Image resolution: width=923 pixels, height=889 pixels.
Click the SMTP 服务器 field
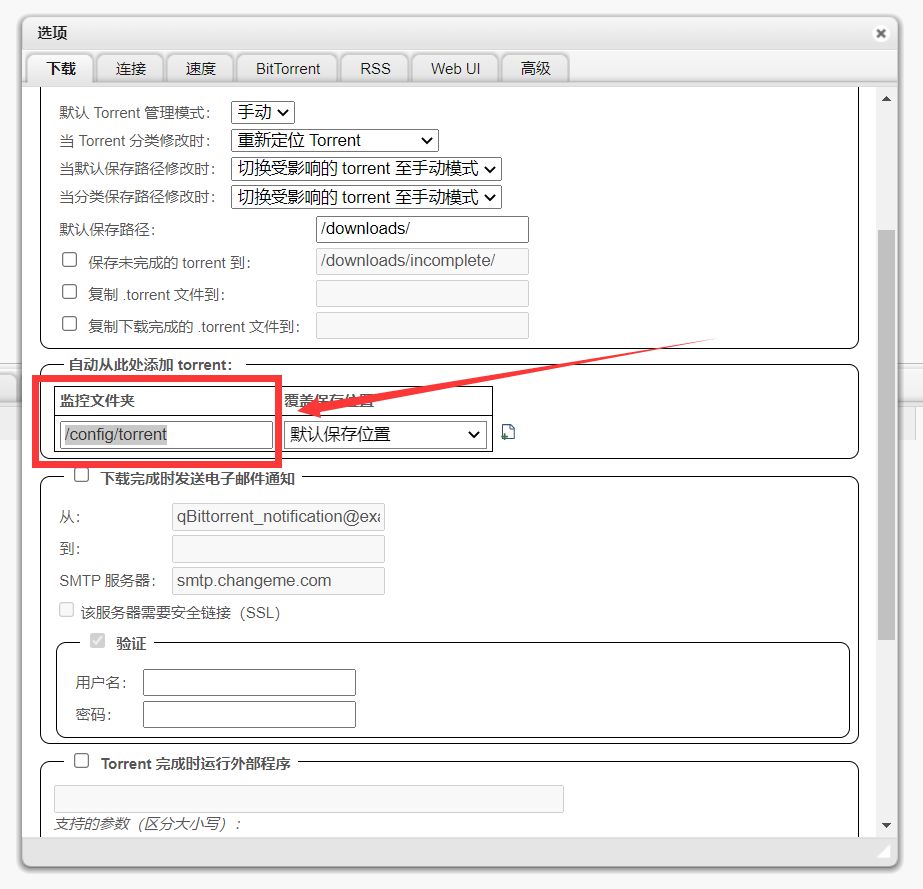(x=278, y=580)
